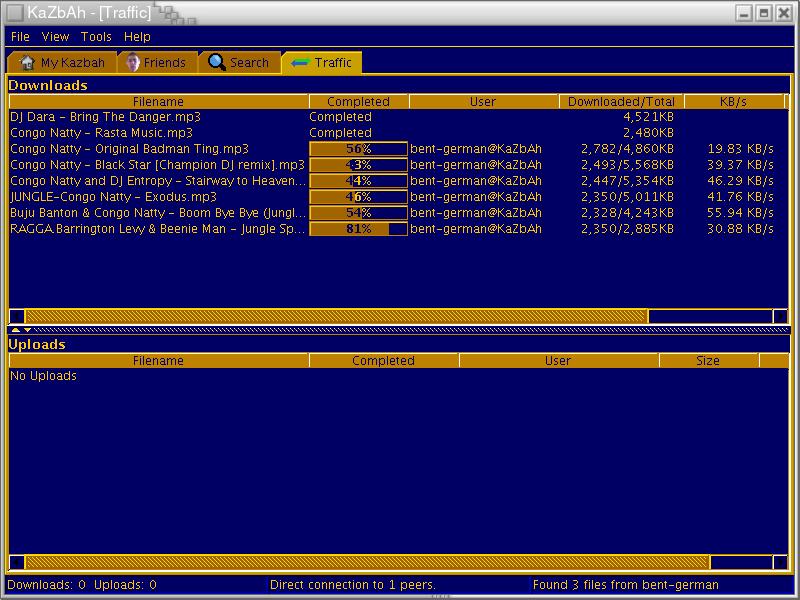Viewport: 800px width, 600px height.
Task: Maximize the KaZbAh window
Action: pos(764,13)
